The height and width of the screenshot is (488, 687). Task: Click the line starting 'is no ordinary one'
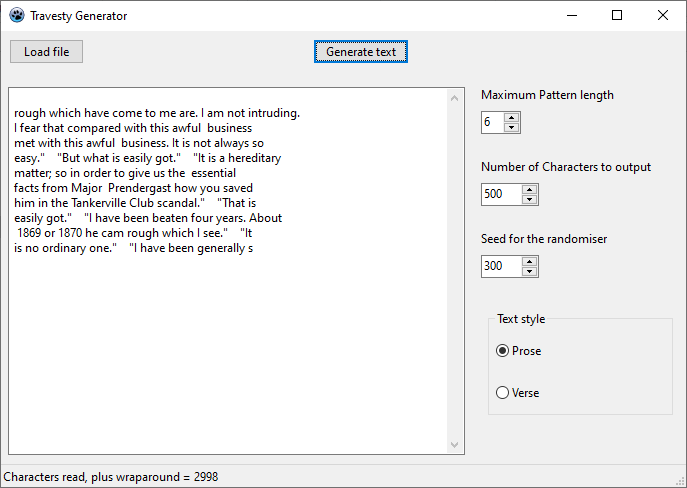[x=134, y=248]
